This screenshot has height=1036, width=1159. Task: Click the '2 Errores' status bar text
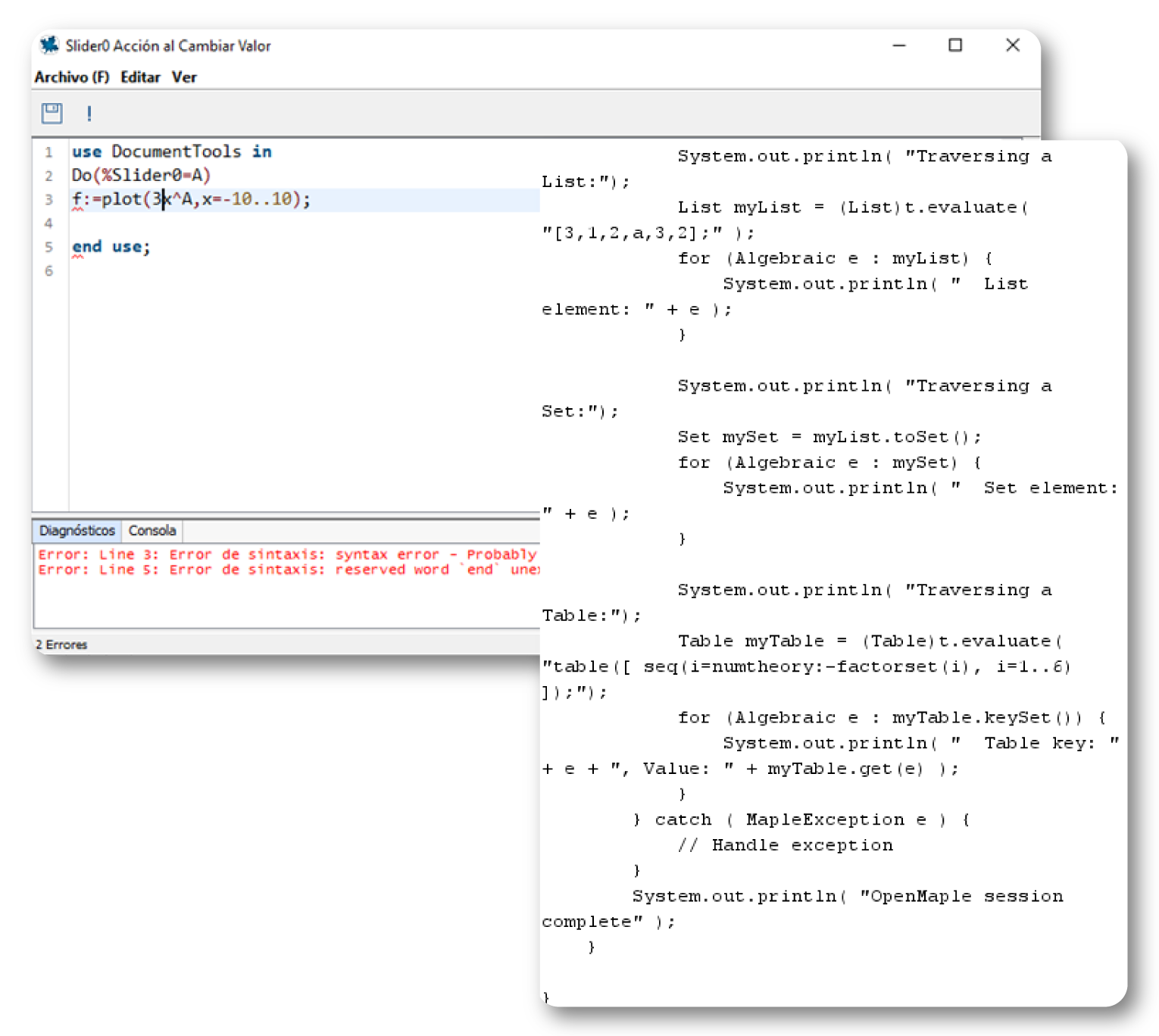tap(62, 644)
